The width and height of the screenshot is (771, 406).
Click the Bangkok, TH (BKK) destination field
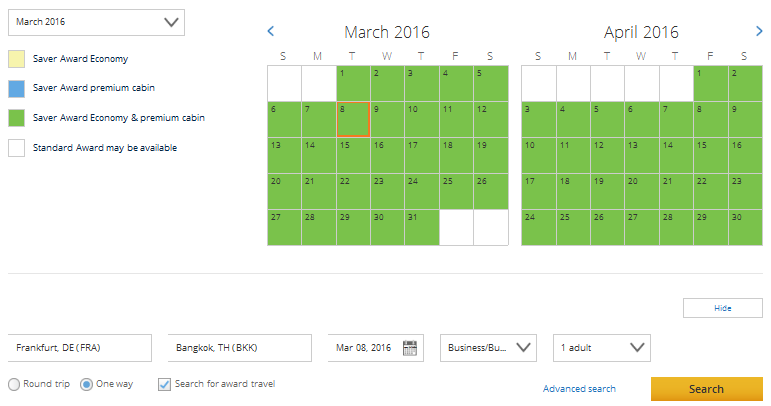(x=240, y=348)
